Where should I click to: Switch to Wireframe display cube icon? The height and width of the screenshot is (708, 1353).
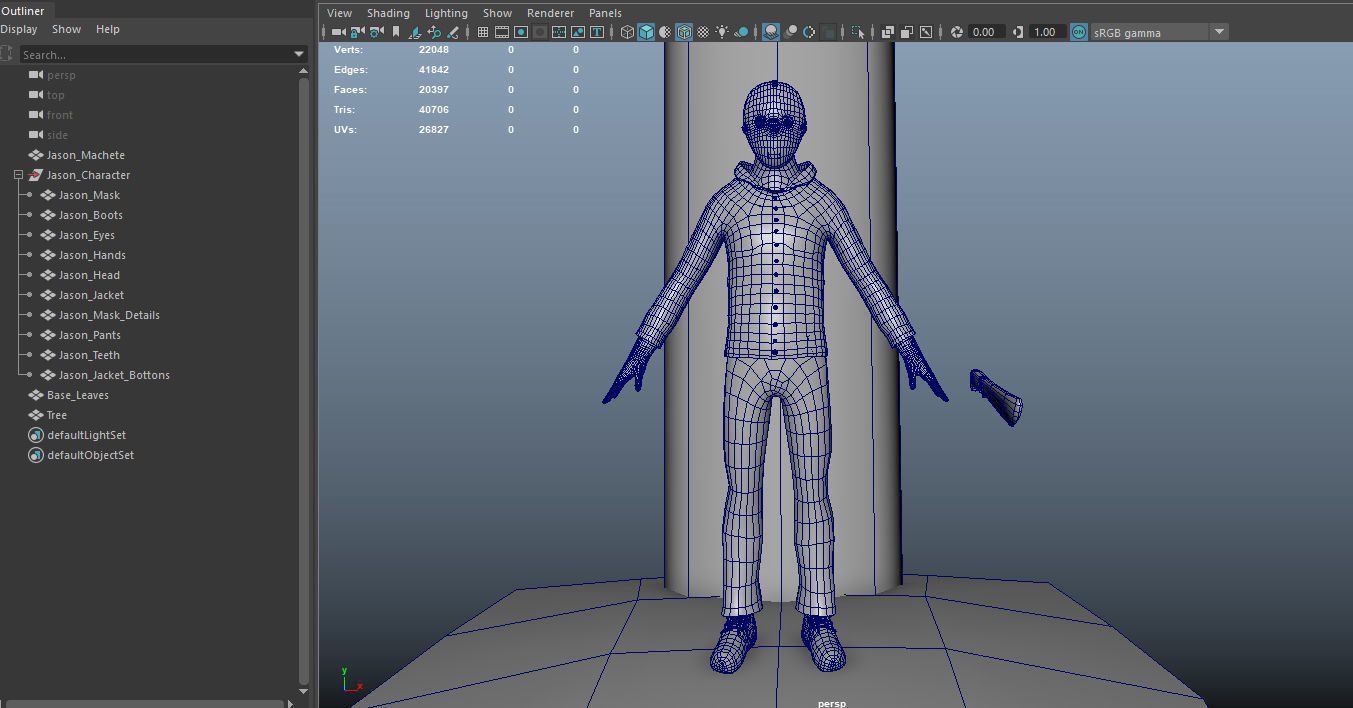point(627,32)
